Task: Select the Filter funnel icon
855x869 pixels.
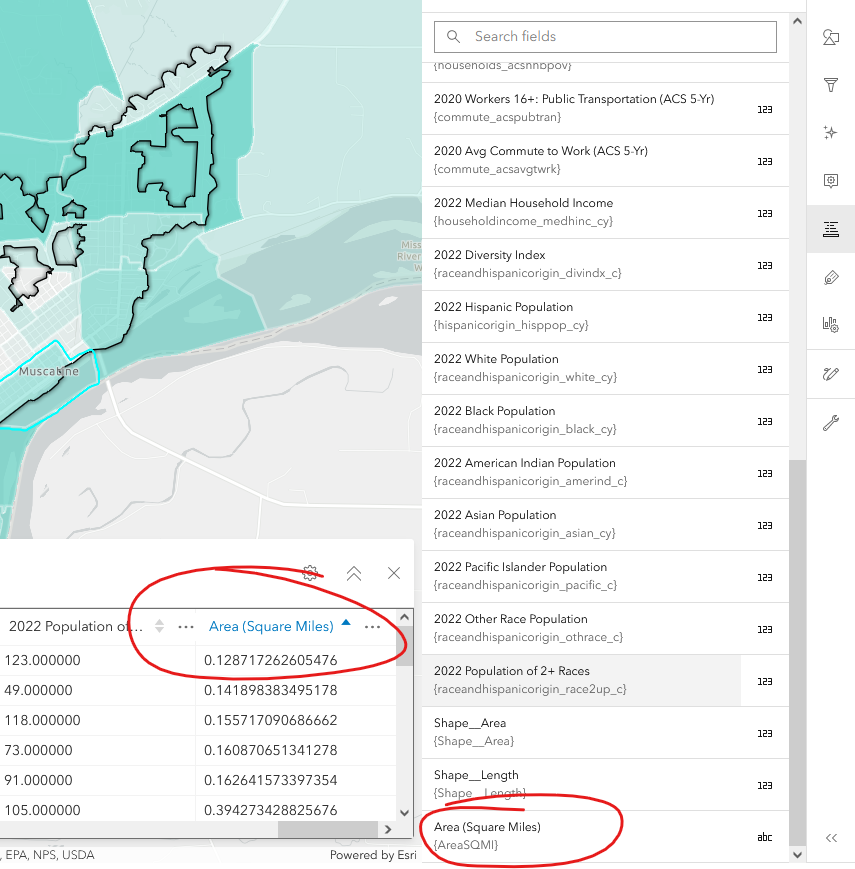Action: [x=831, y=86]
